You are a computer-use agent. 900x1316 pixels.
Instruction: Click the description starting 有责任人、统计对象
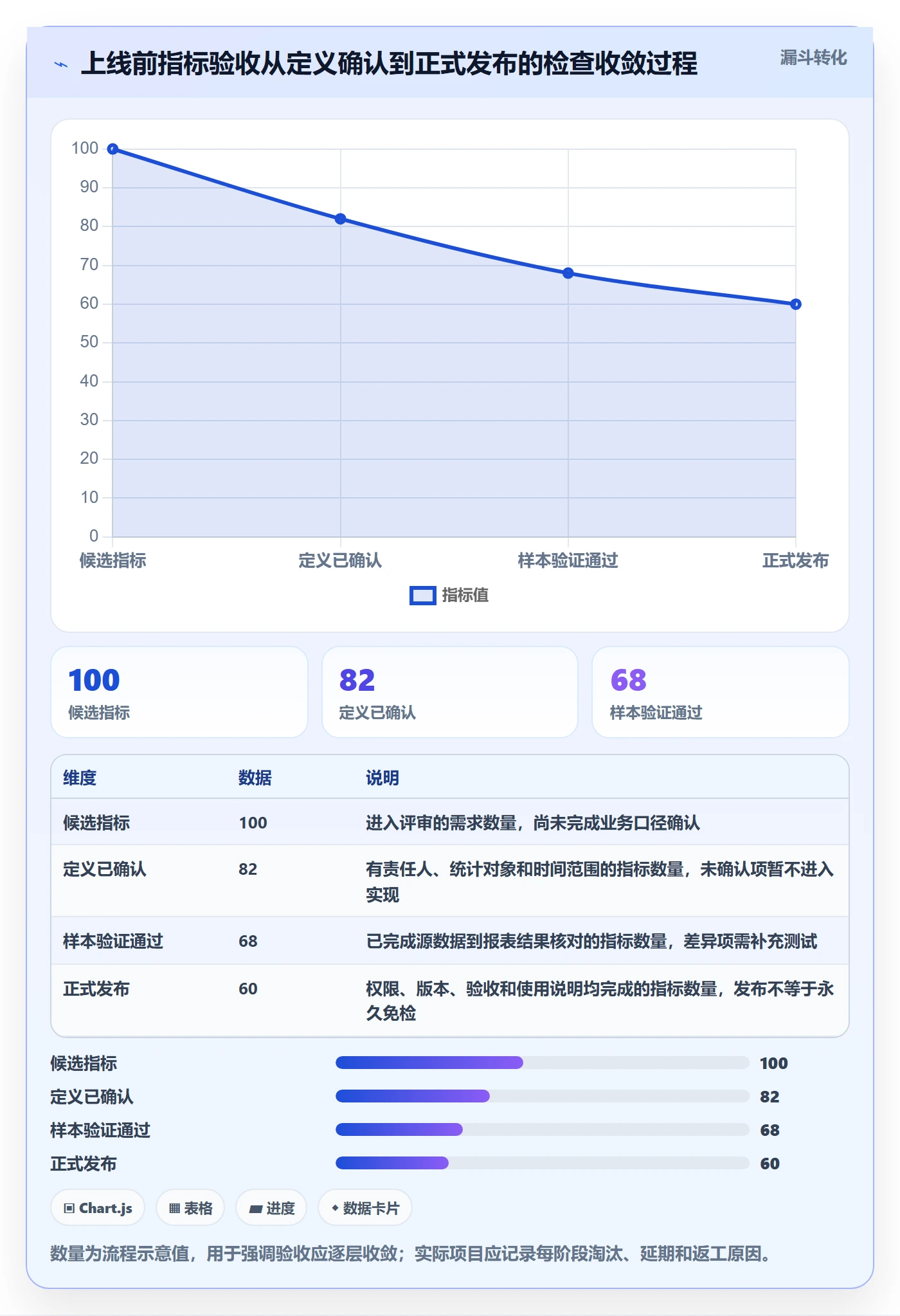pos(600,882)
